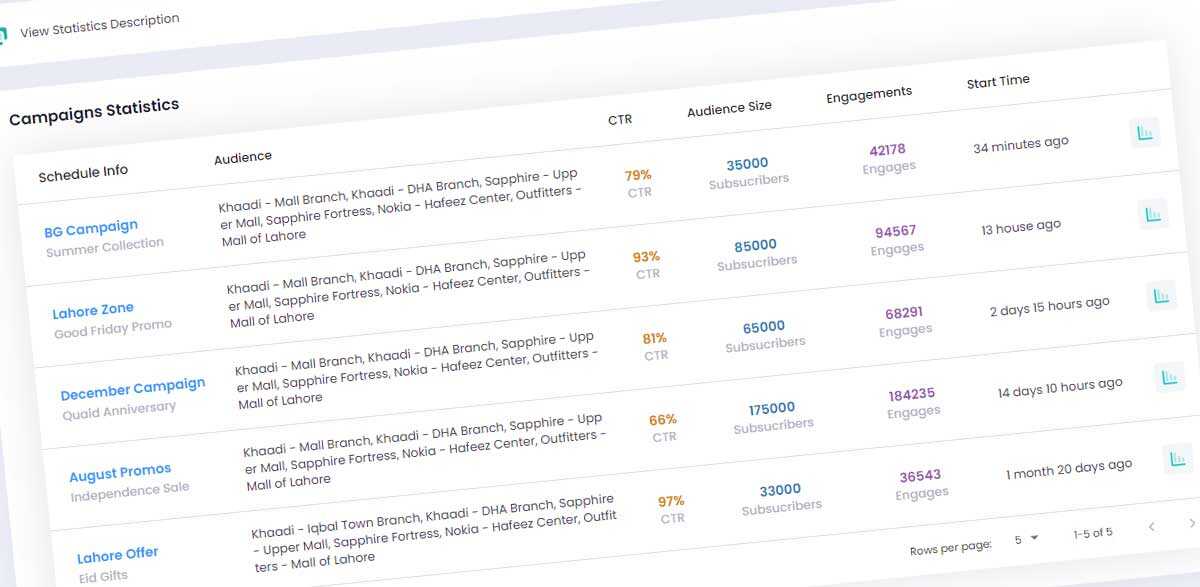Select the Engagements column header

click(x=868, y=94)
